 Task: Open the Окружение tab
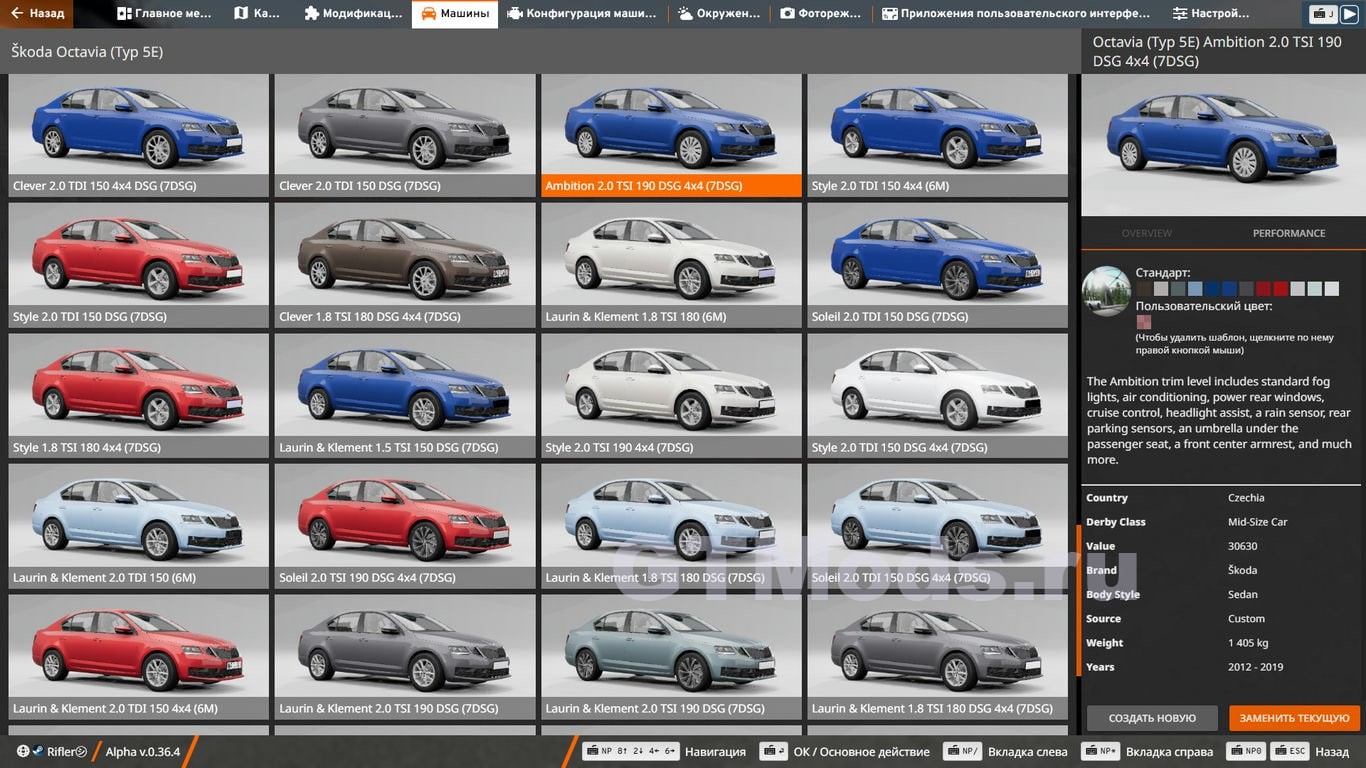pos(718,14)
